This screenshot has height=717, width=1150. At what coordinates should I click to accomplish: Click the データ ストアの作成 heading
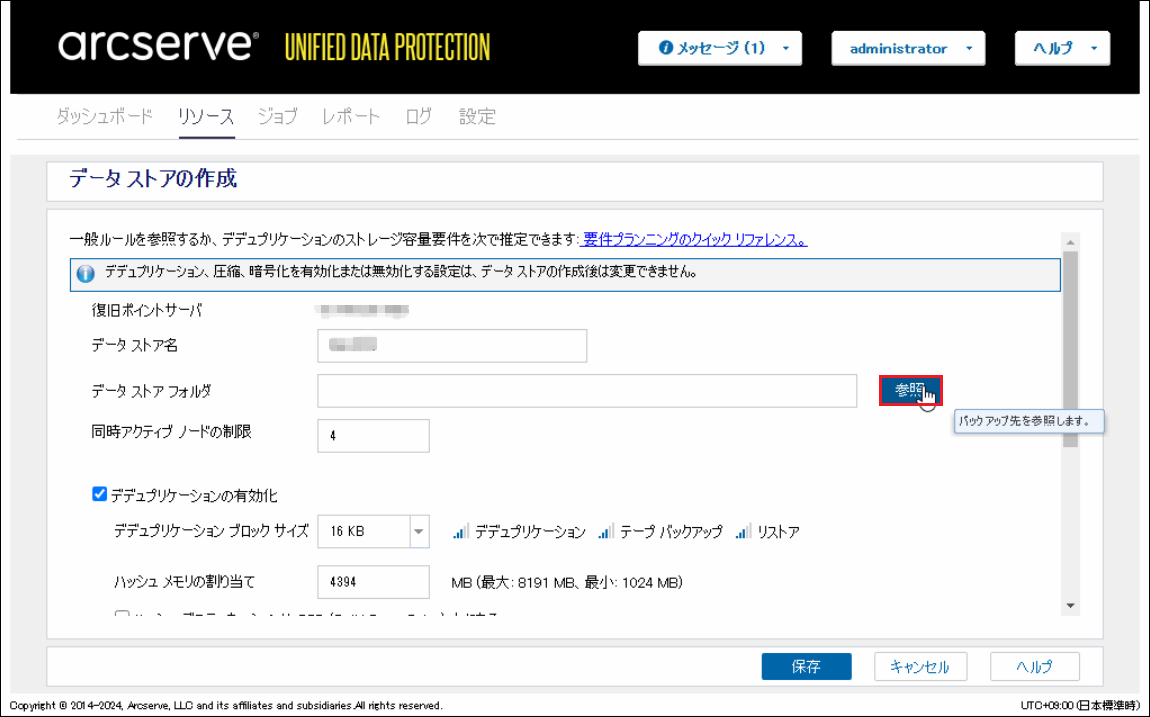click(x=153, y=178)
